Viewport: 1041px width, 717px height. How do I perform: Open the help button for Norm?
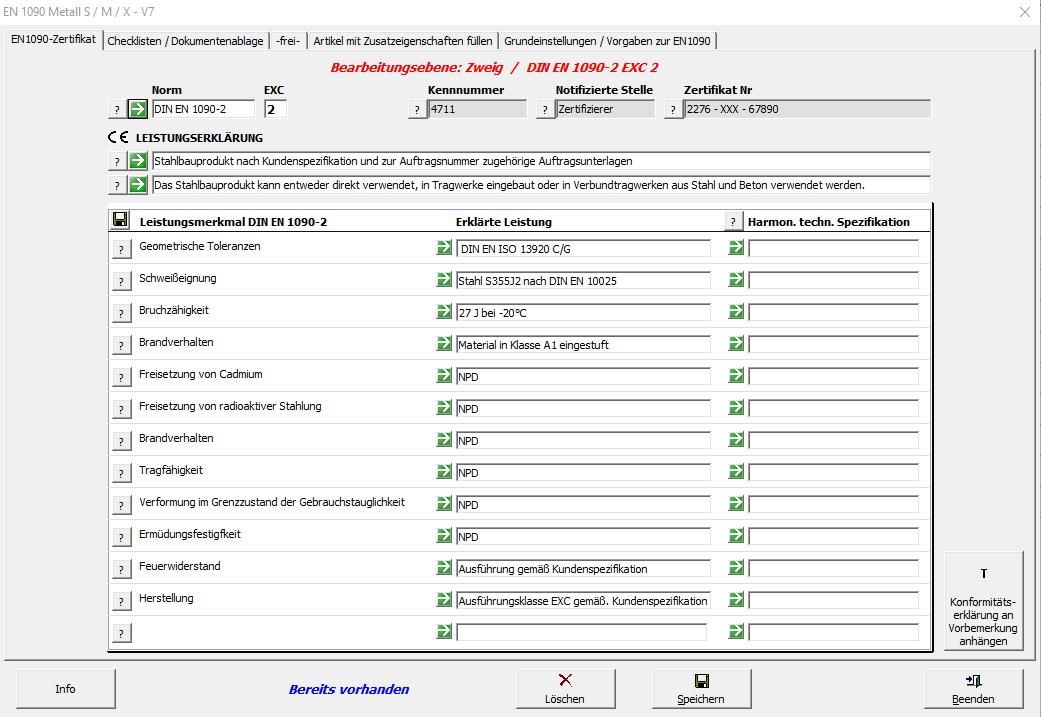tap(117, 109)
